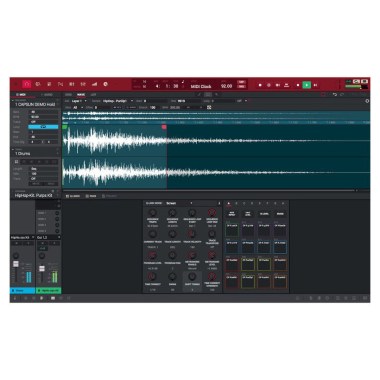Viewport: 380px width, 380px height.
Task: Click the Play Start button beside Play
Action: pyautogui.click(x=315, y=85)
